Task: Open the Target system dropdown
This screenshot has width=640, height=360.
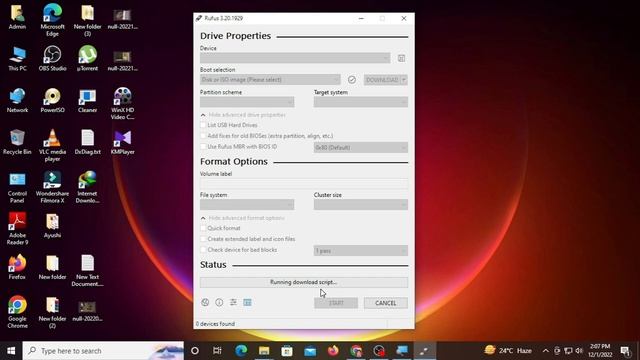Action: coord(360,102)
